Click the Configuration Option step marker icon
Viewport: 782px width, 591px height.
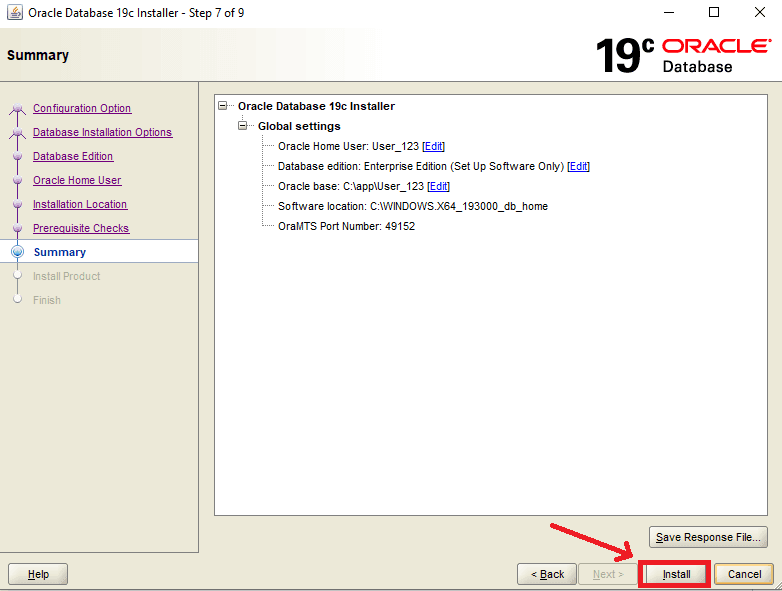pyautogui.click(x=17, y=108)
